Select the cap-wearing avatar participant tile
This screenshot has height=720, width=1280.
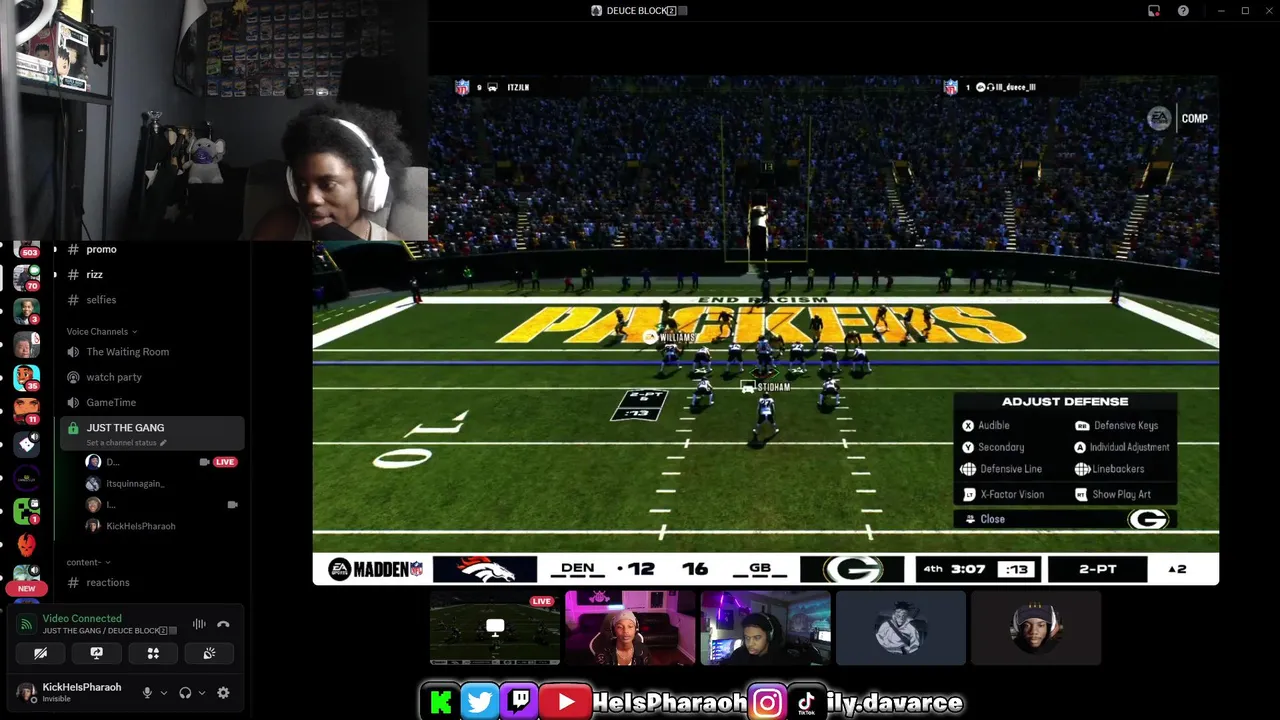click(1036, 628)
